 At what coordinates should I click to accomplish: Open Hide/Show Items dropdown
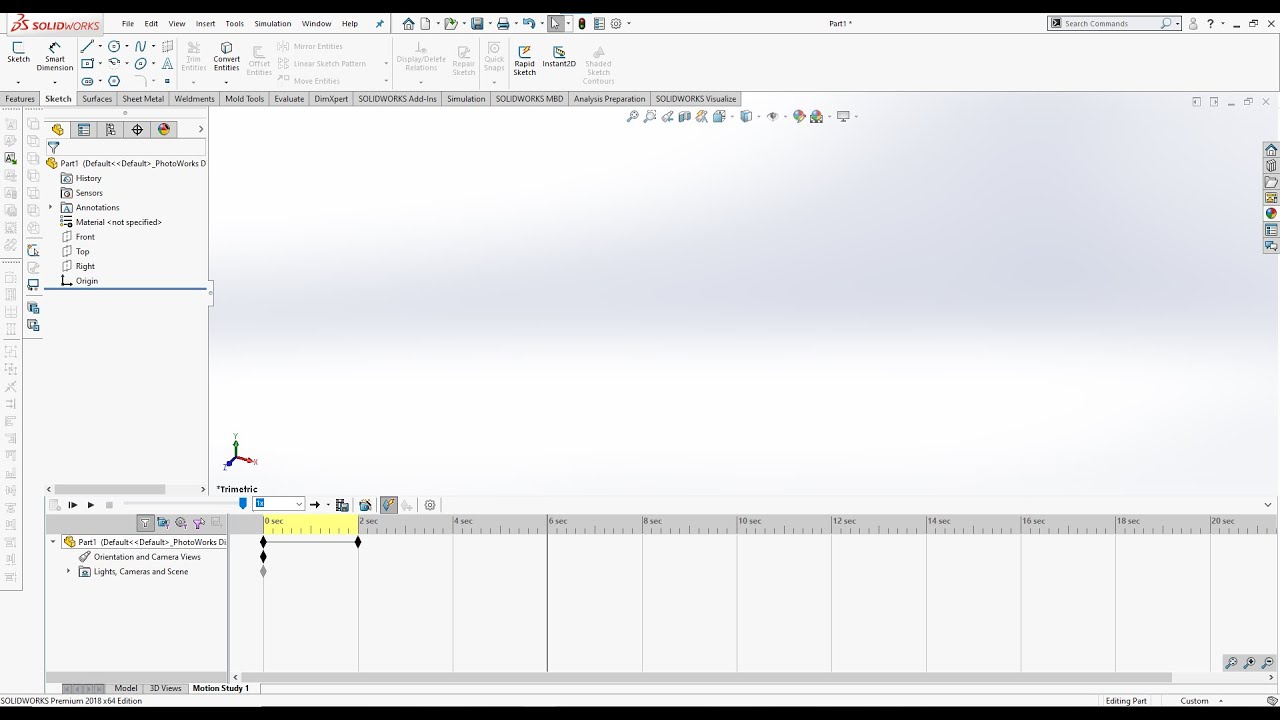pyautogui.click(x=786, y=117)
